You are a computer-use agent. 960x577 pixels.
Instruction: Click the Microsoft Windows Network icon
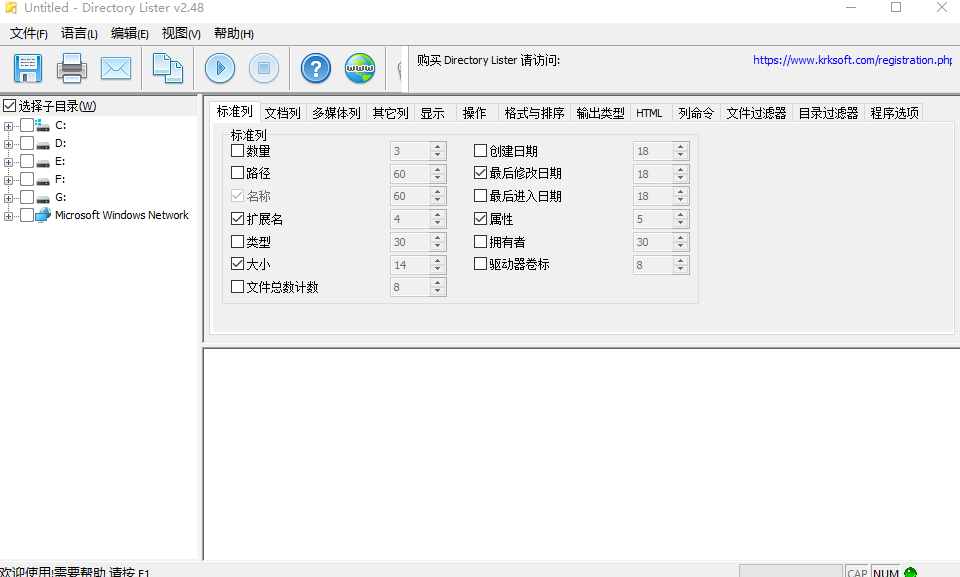coord(43,215)
